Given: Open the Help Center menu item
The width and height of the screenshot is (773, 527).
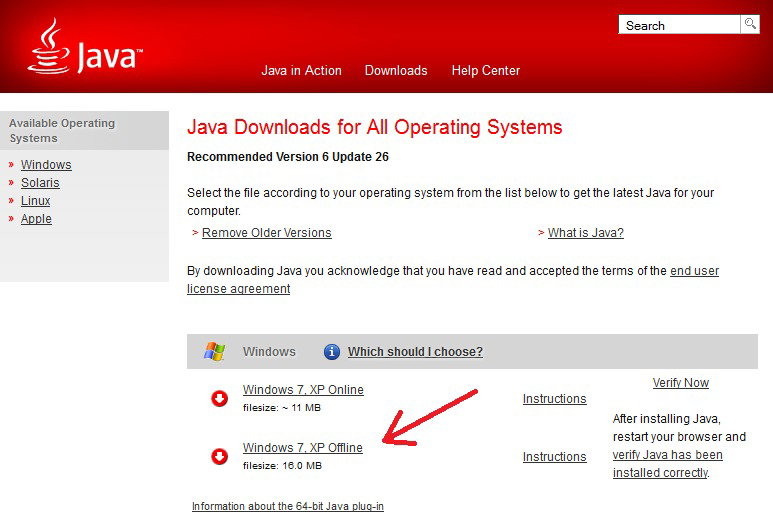Looking at the screenshot, I should point(486,70).
